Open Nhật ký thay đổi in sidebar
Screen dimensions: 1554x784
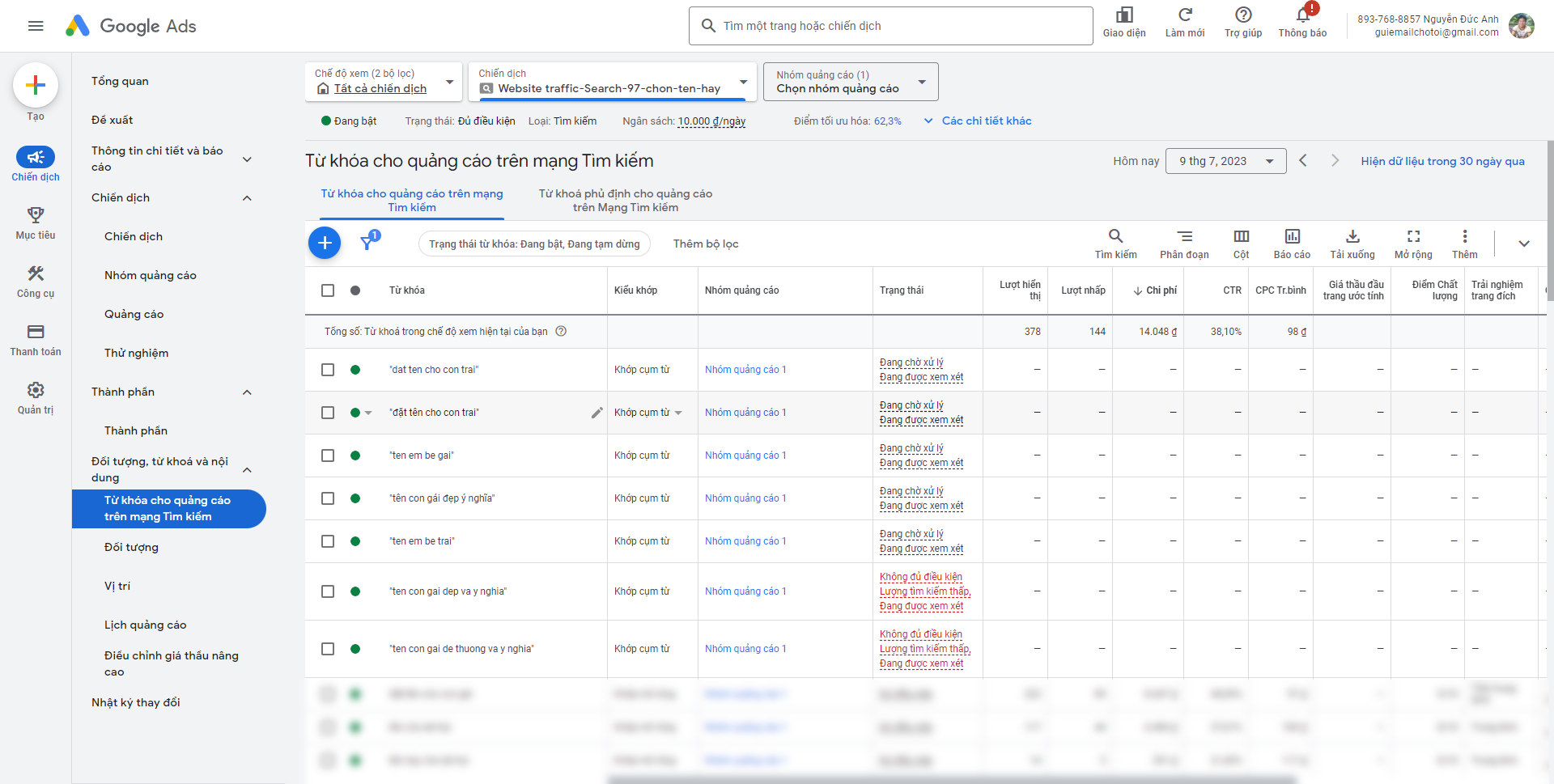[x=136, y=702]
